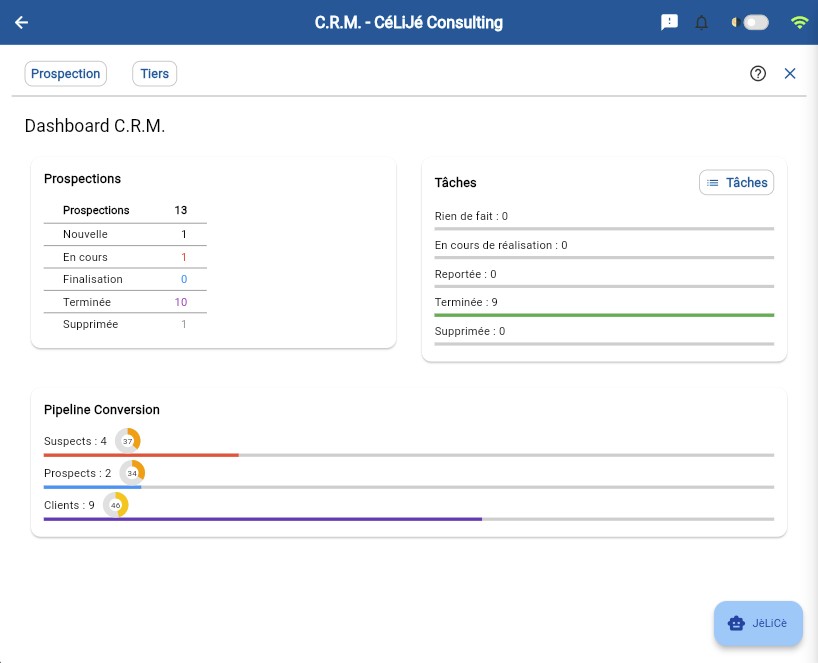818x663 pixels.
Task: Click the green Terminée progress bar
Action: (x=604, y=315)
